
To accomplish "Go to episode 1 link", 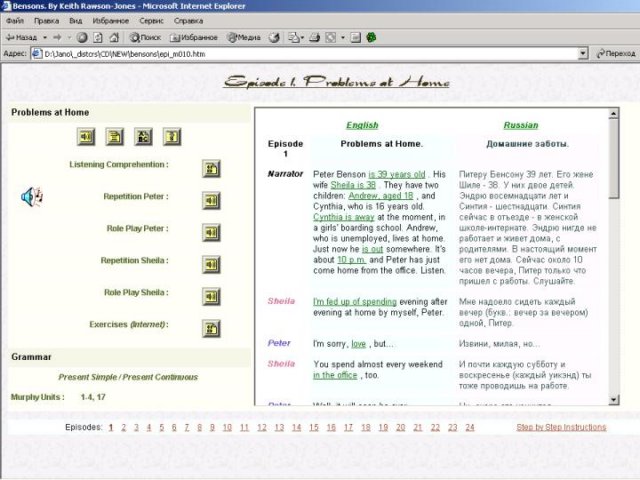I will (x=111, y=427).
